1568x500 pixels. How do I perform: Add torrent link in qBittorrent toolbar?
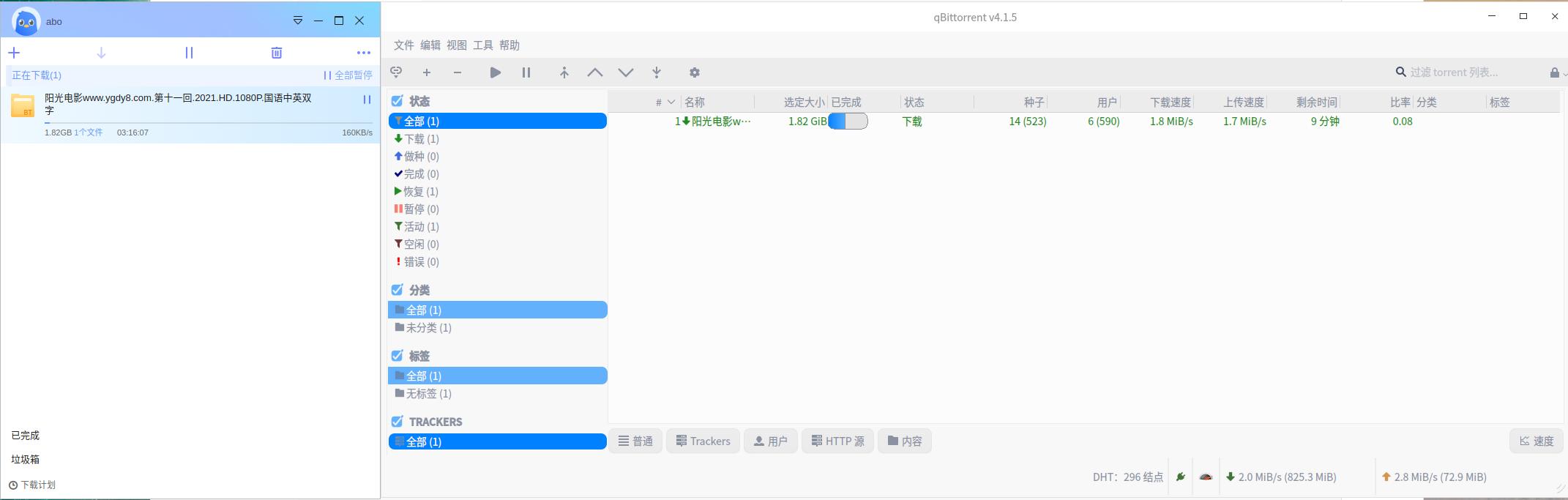click(x=396, y=72)
